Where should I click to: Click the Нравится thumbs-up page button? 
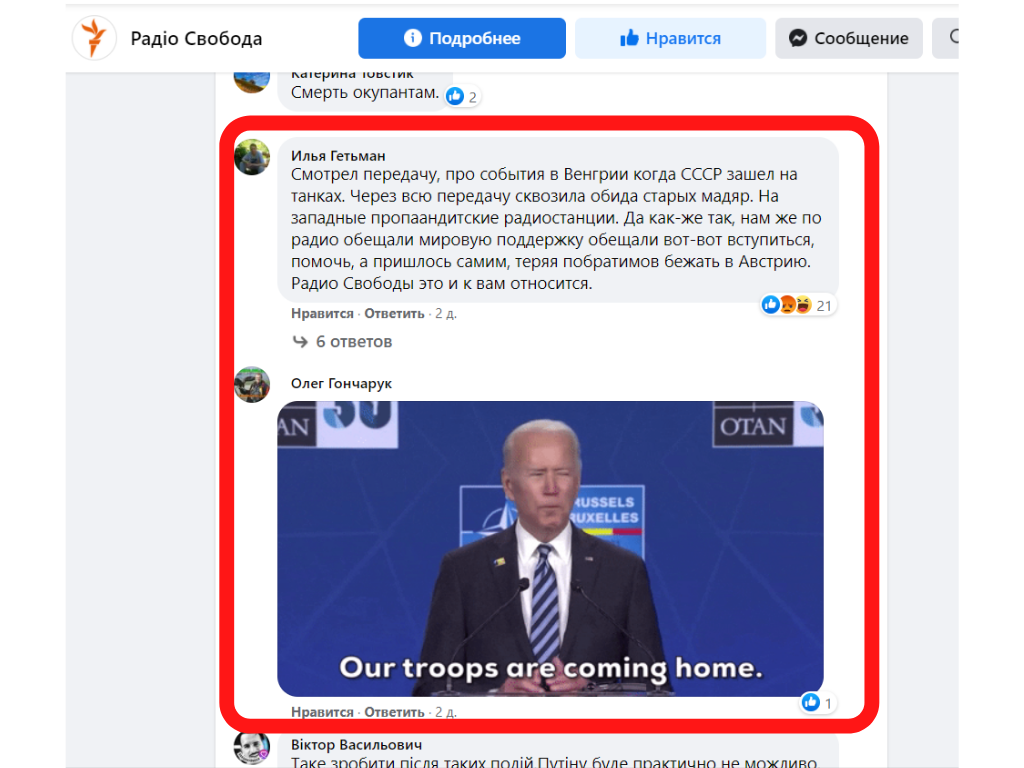pos(670,39)
